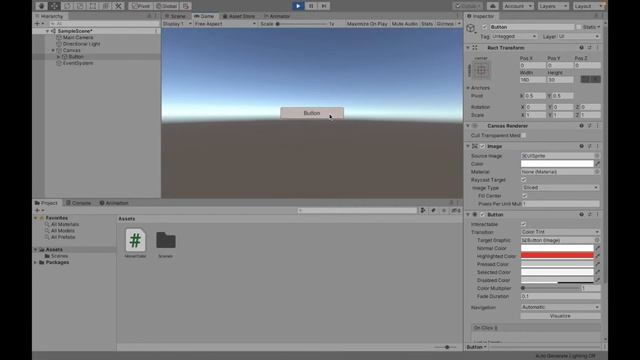Select the Rect tool in toolbar
The width and height of the screenshot is (640, 360).
click(x=93, y=6)
